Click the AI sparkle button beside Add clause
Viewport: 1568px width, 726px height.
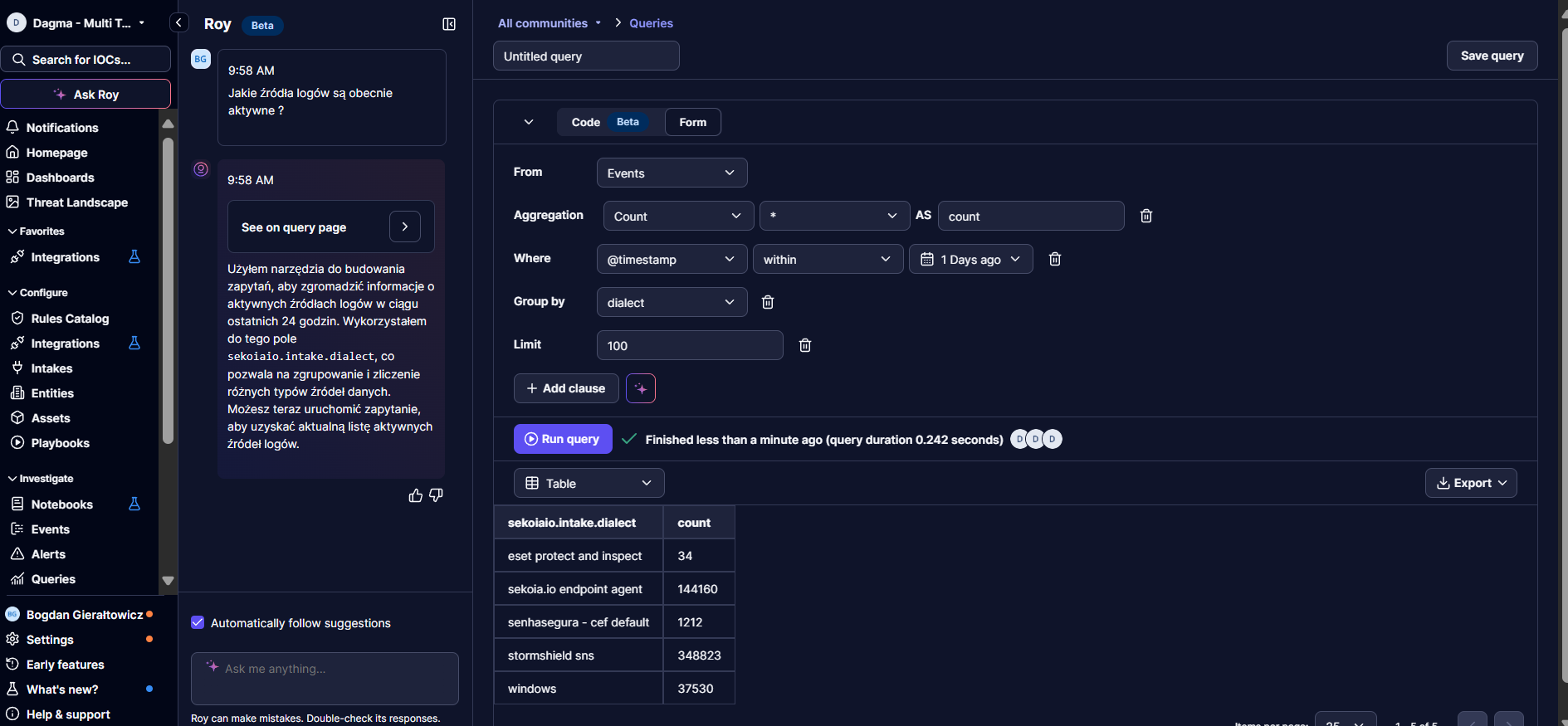640,388
